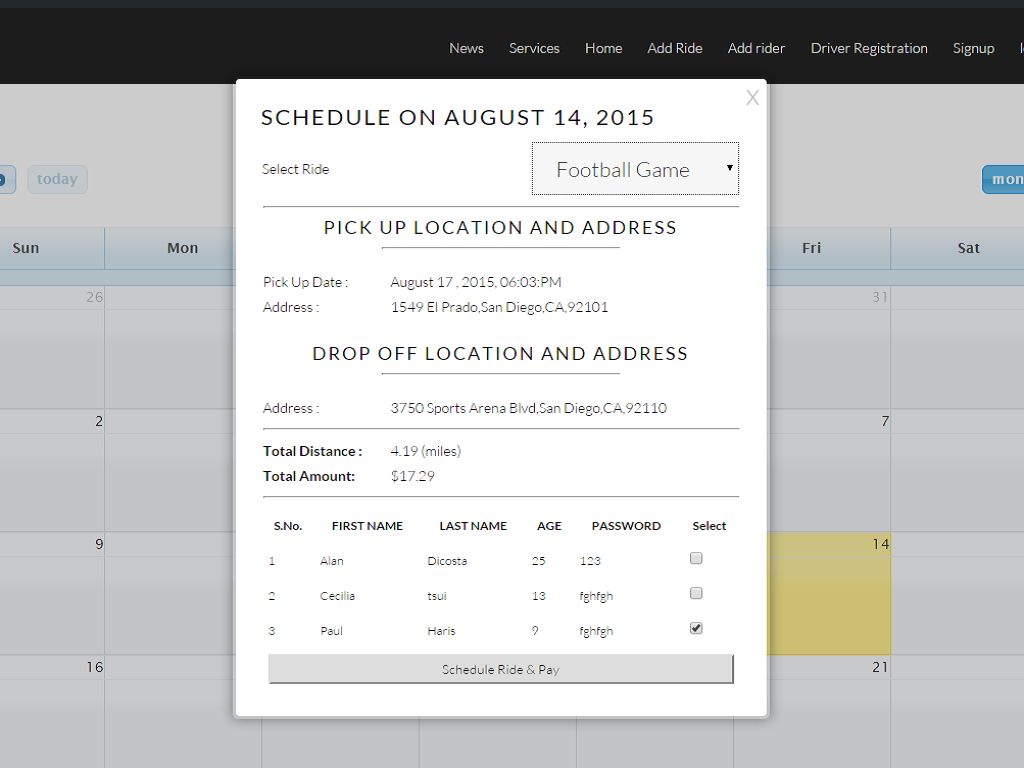
Task: Navigate to Home in the top bar
Action: pos(603,48)
